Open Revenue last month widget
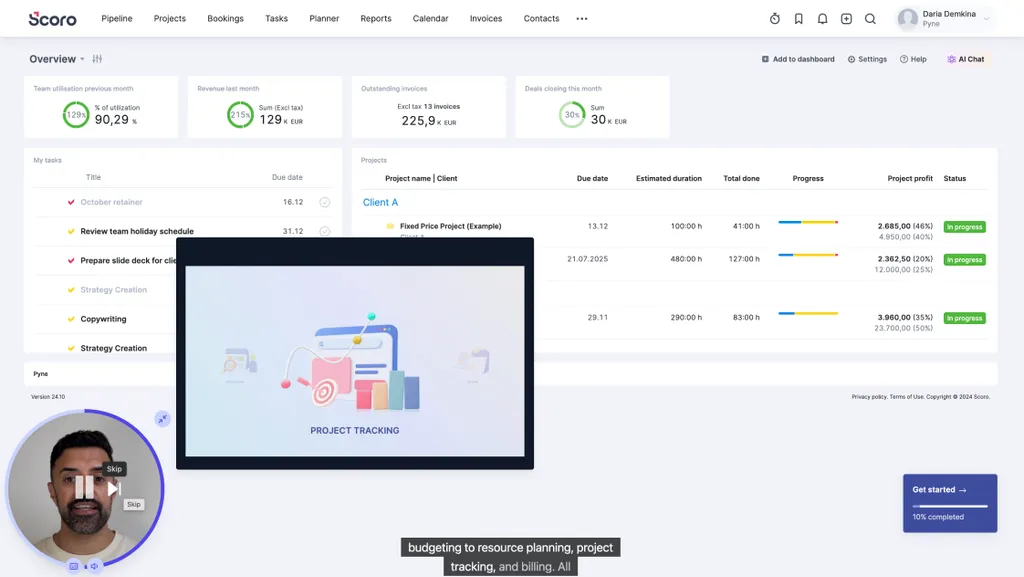This screenshot has width=1024, height=577. coord(264,107)
